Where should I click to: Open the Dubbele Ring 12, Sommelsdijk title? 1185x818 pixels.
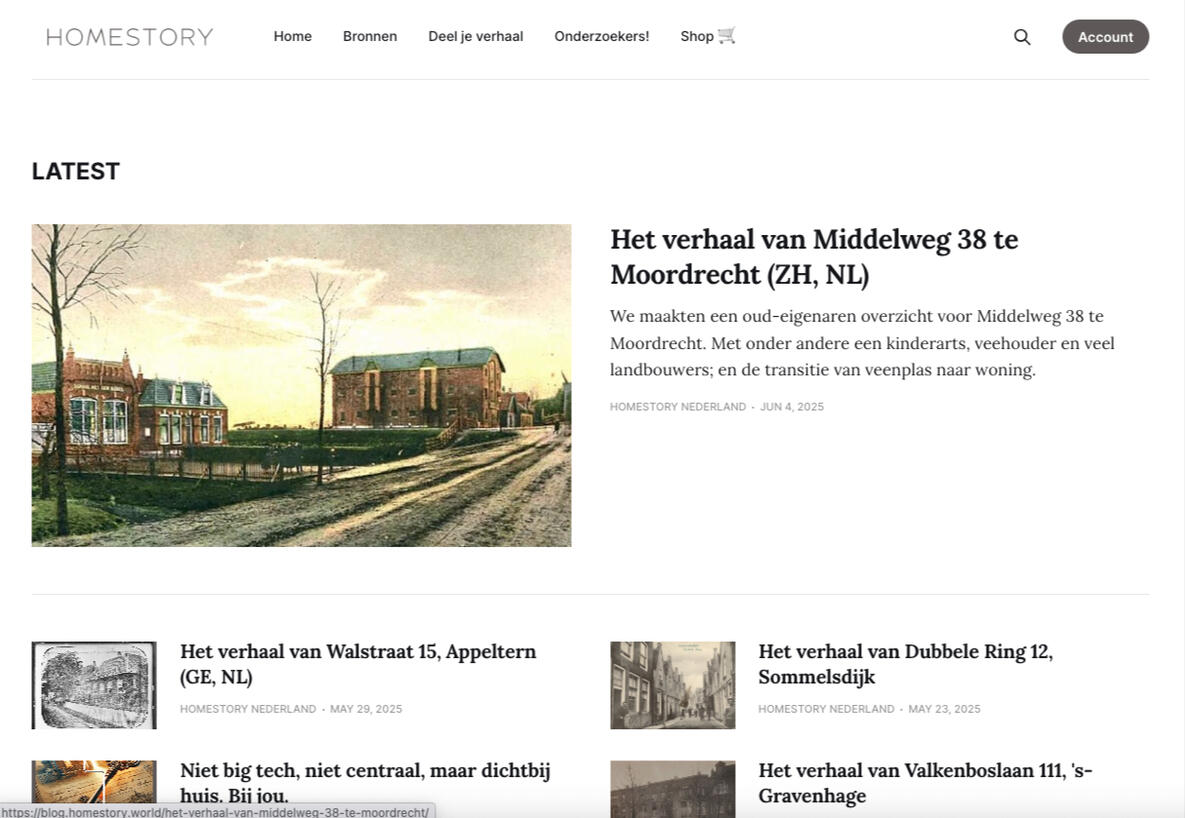(x=905, y=664)
